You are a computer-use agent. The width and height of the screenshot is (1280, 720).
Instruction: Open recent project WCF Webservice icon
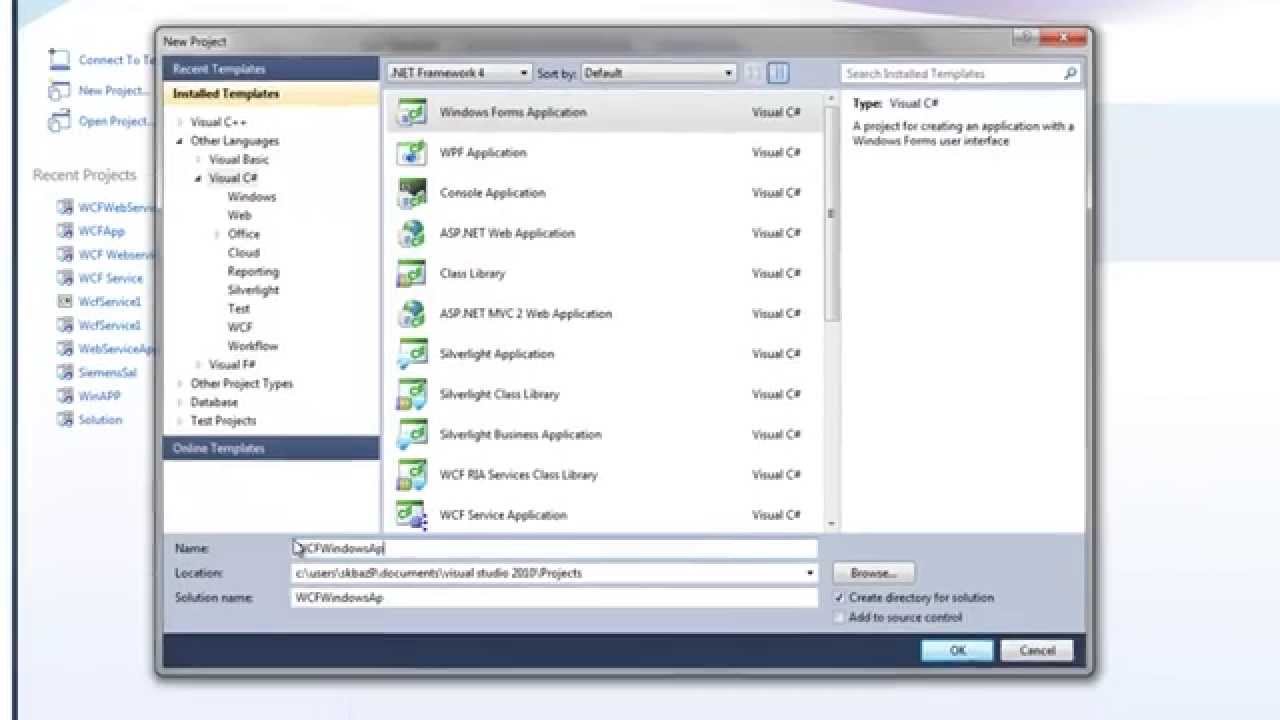64,255
